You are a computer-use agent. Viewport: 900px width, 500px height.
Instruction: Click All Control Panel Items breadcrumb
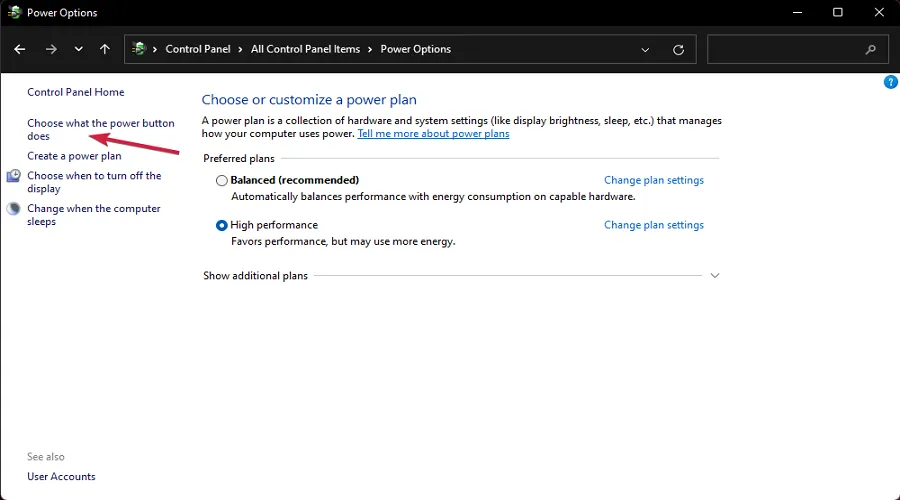click(305, 49)
